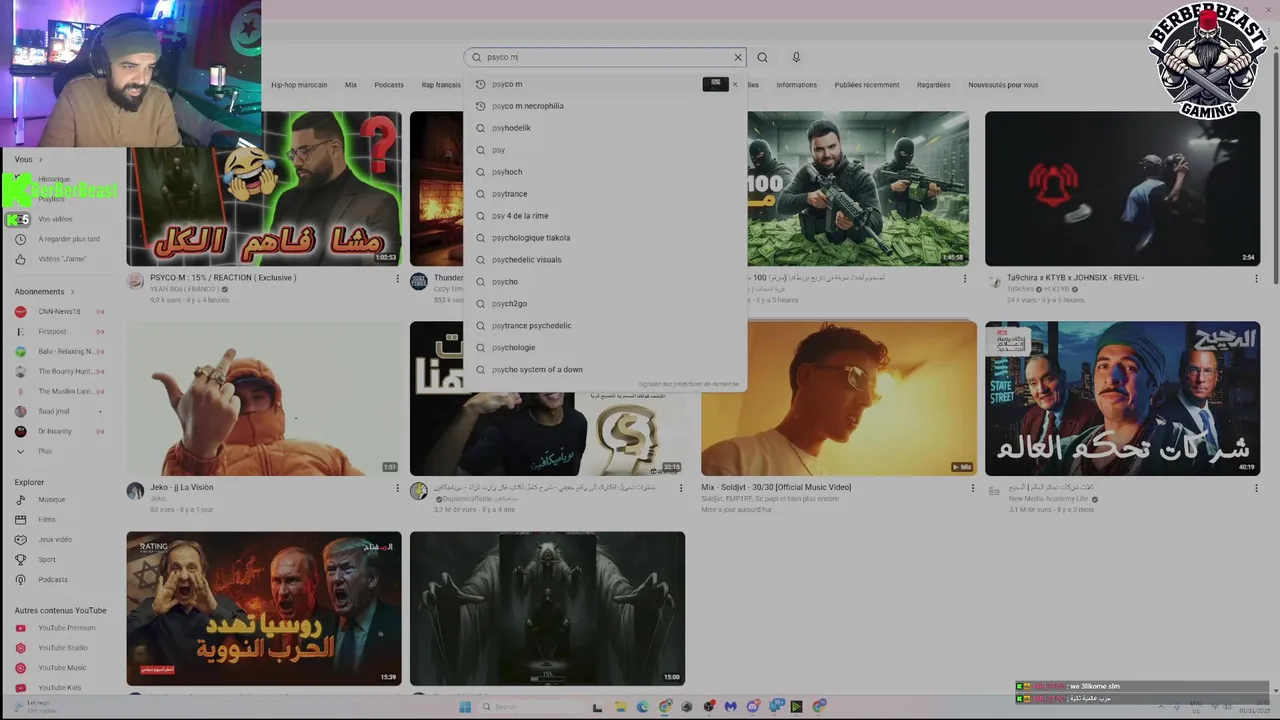
Task: Open more options for PSYCO-M 15% REACTION video
Action: [397, 279]
